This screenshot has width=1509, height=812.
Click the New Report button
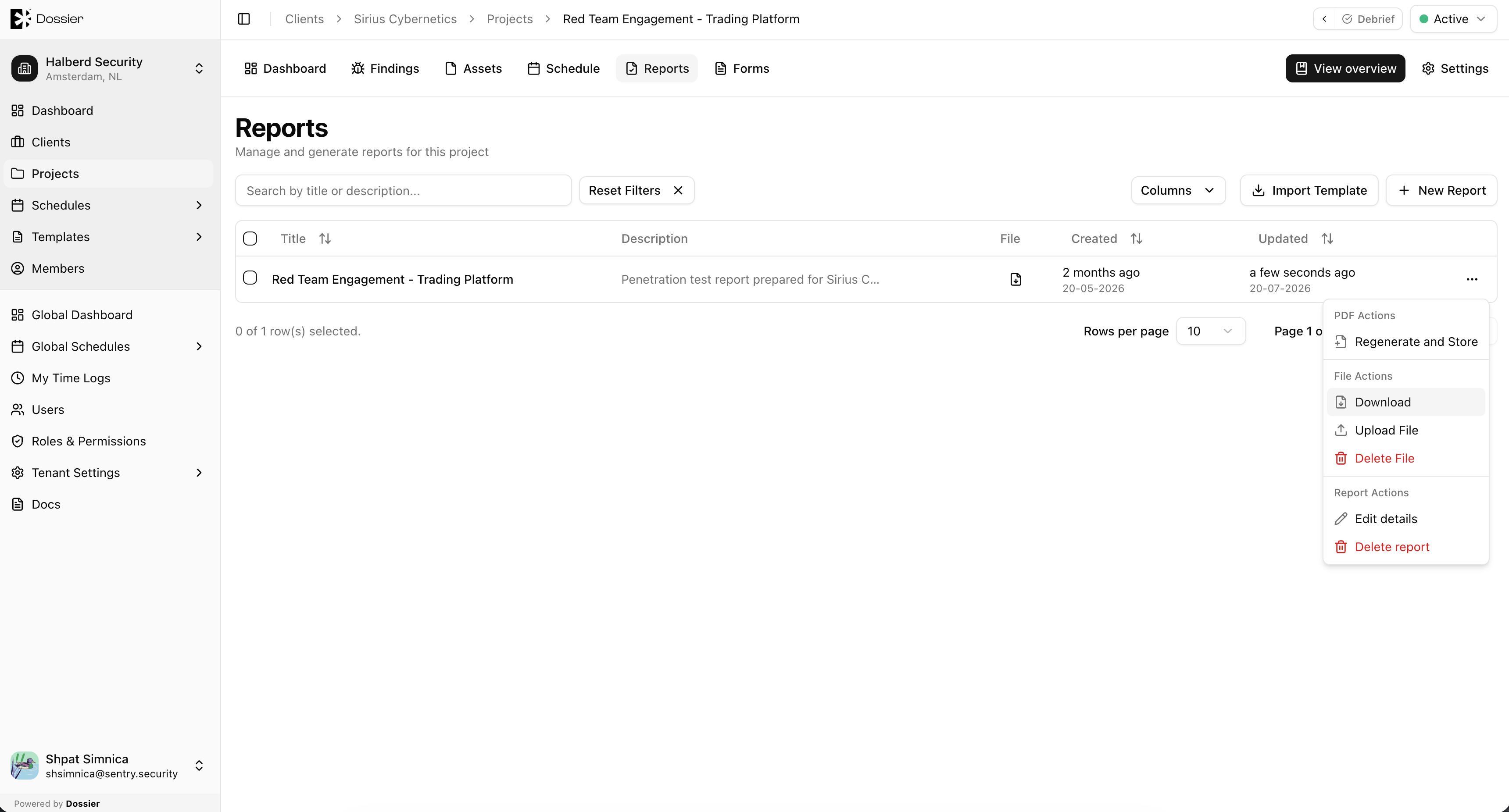click(1441, 190)
